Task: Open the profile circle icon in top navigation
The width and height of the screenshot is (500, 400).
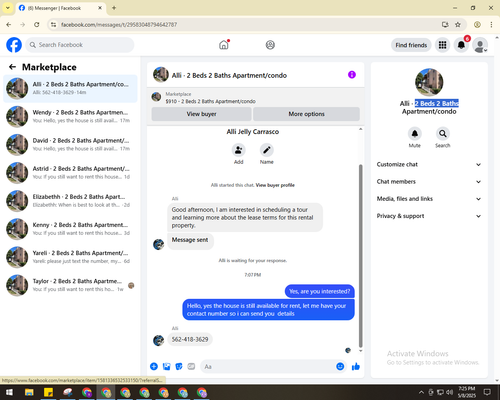Action: [270, 45]
